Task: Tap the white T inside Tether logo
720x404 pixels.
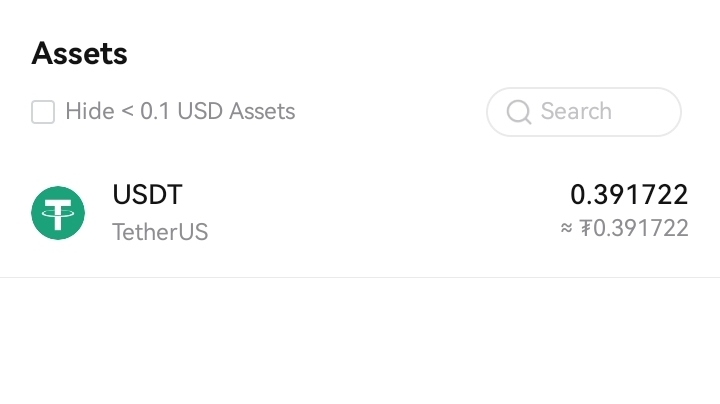Action: pyautogui.click(x=58, y=213)
